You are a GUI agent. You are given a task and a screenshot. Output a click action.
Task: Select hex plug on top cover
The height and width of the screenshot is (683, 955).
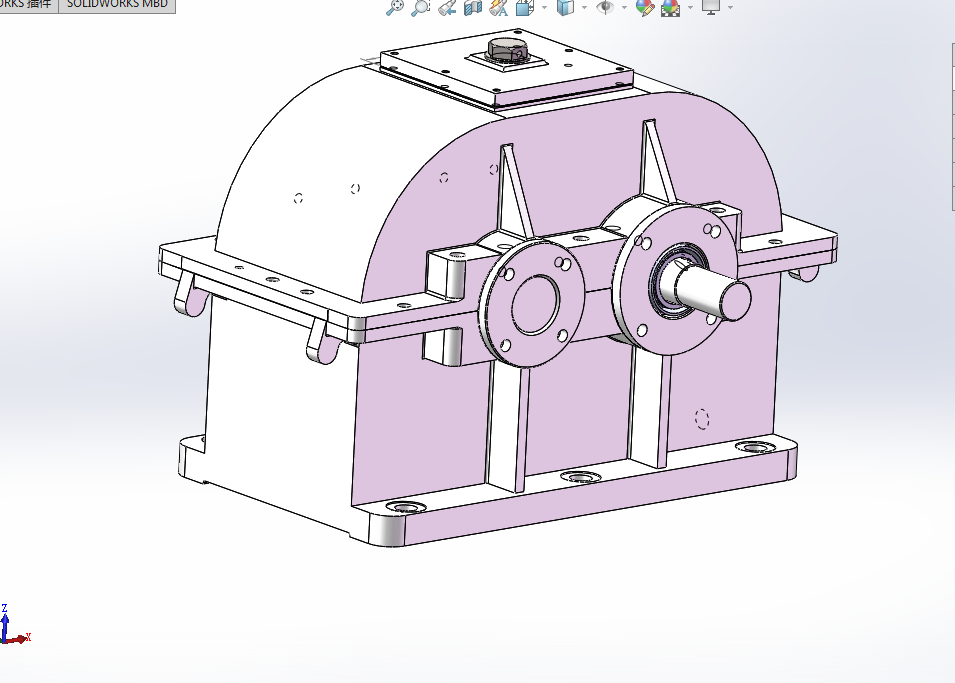[506, 50]
